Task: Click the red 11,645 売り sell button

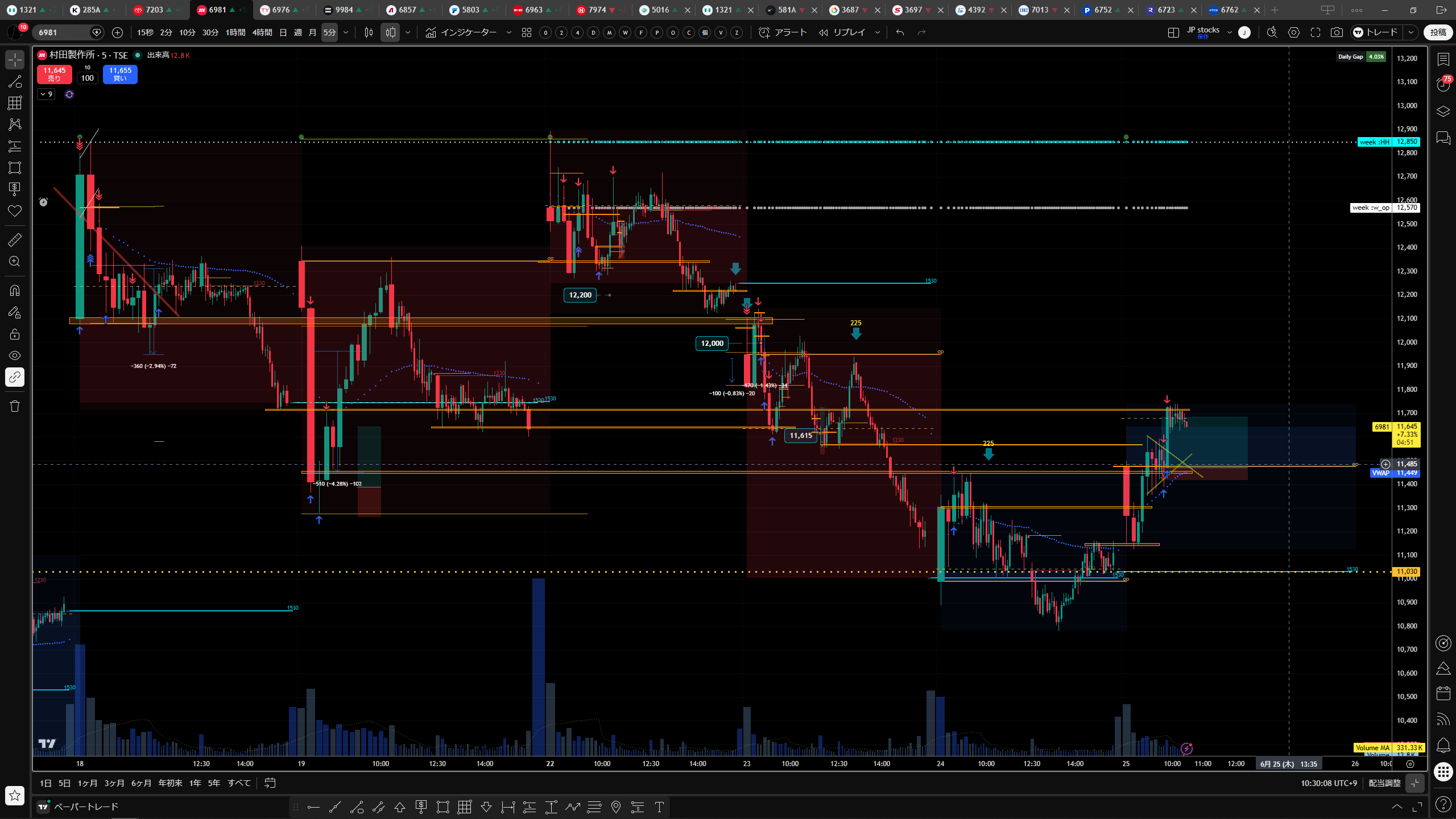Action: (x=55, y=74)
